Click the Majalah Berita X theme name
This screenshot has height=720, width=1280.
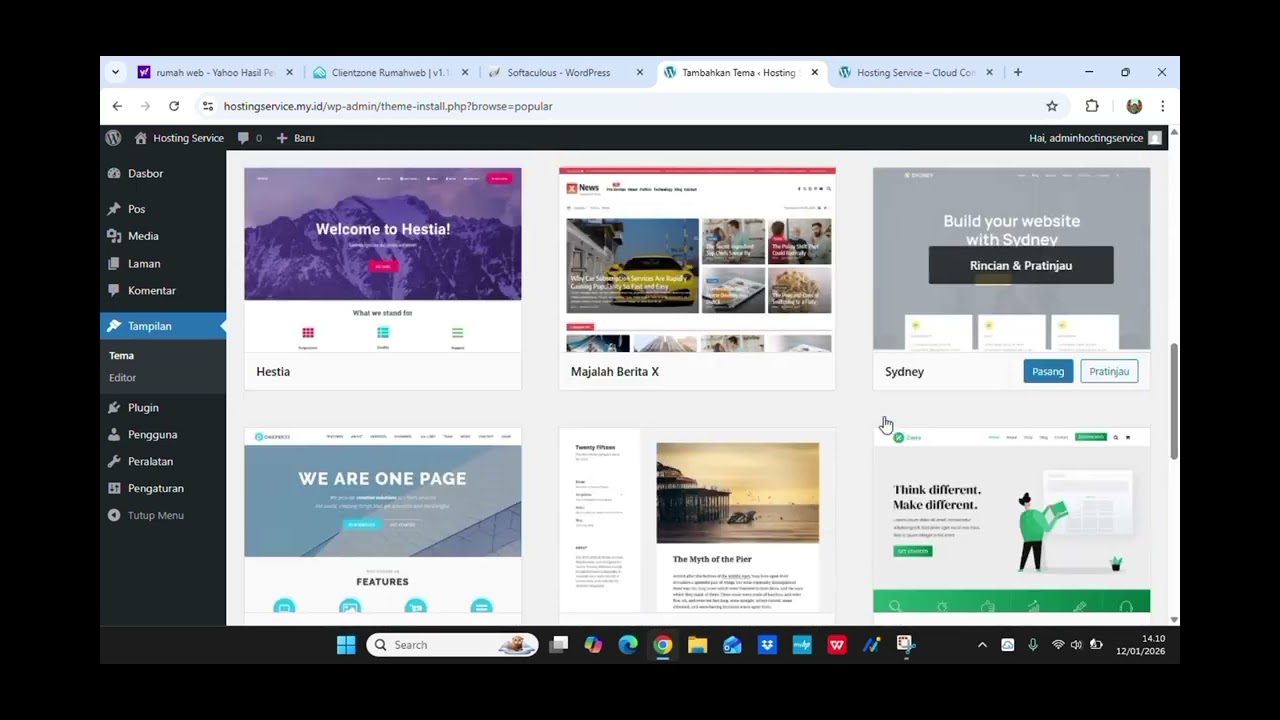615,371
